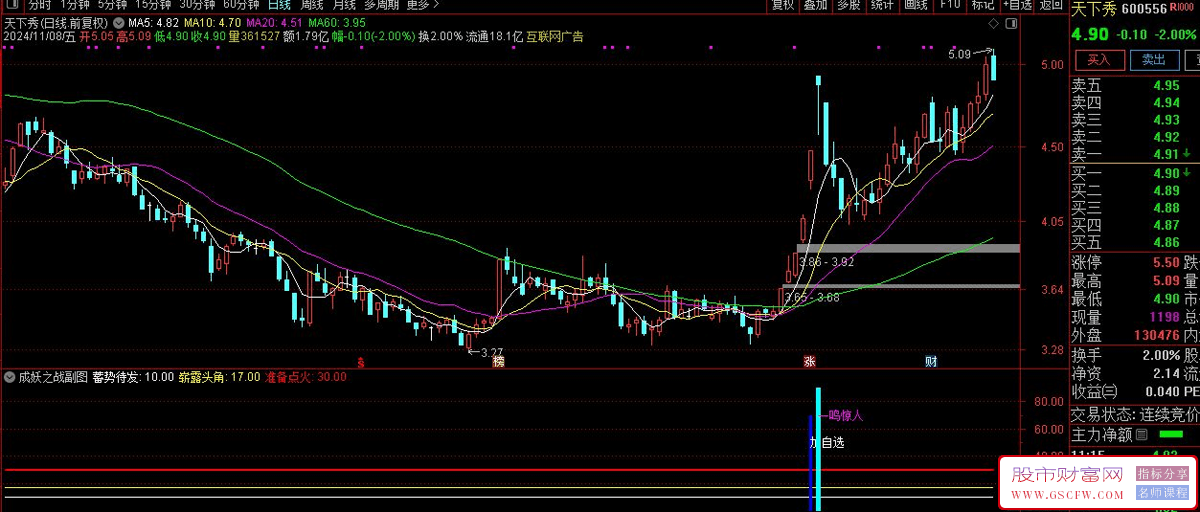Expand the 更多 more periods menu
Image resolution: width=1200 pixels, height=512 pixels.
(422, 5)
